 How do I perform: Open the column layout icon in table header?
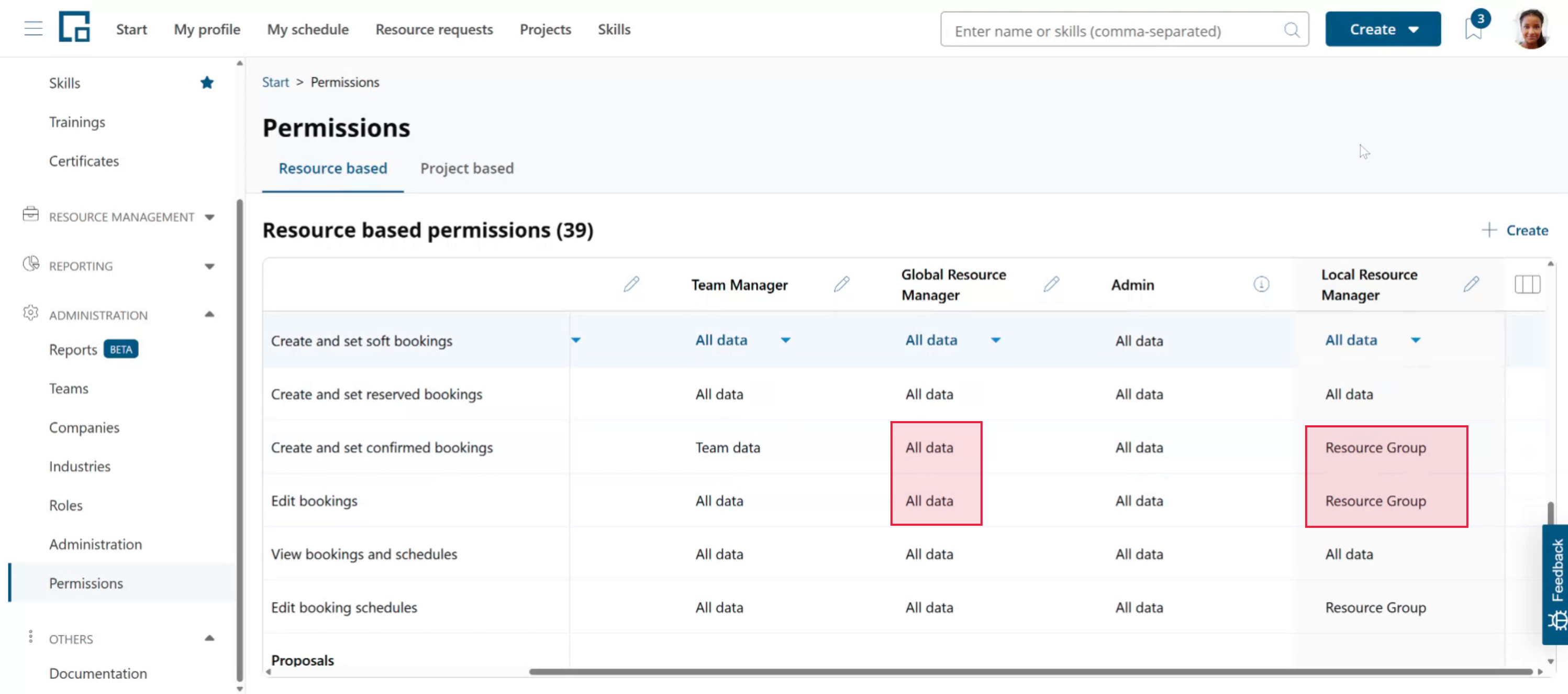(x=1527, y=284)
